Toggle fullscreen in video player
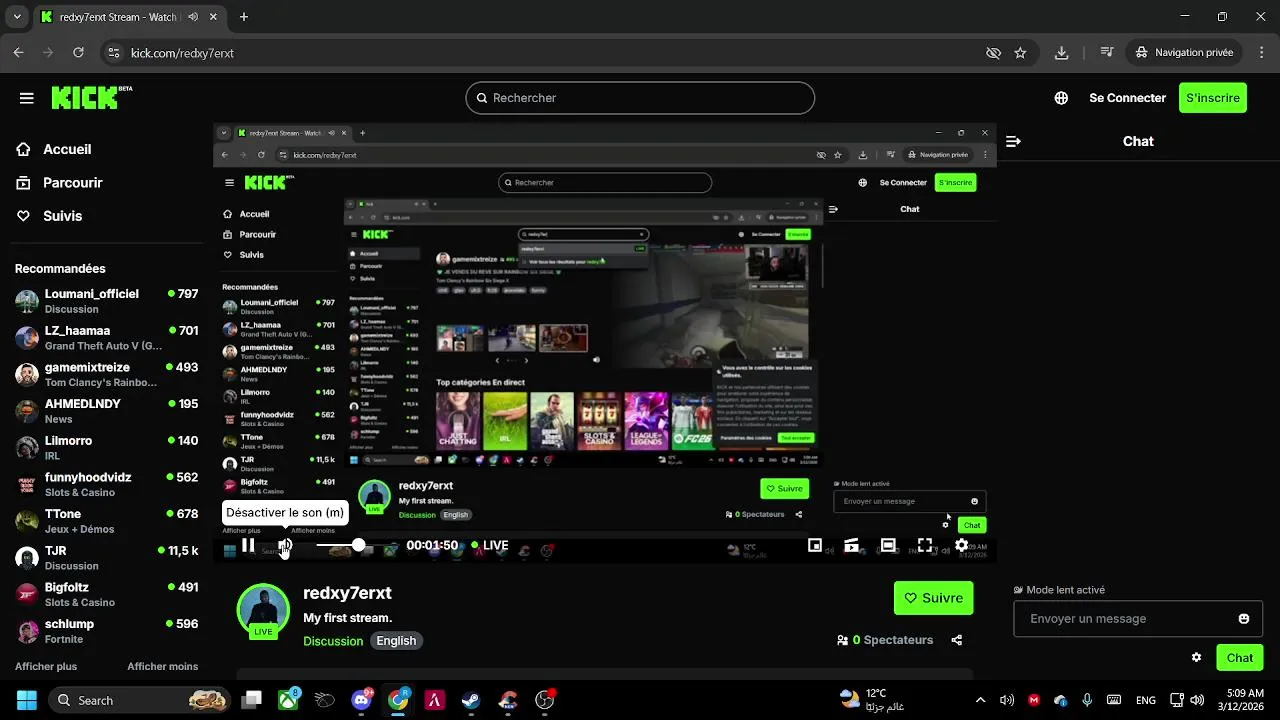The width and height of the screenshot is (1280, 720). tap(925, 545)
